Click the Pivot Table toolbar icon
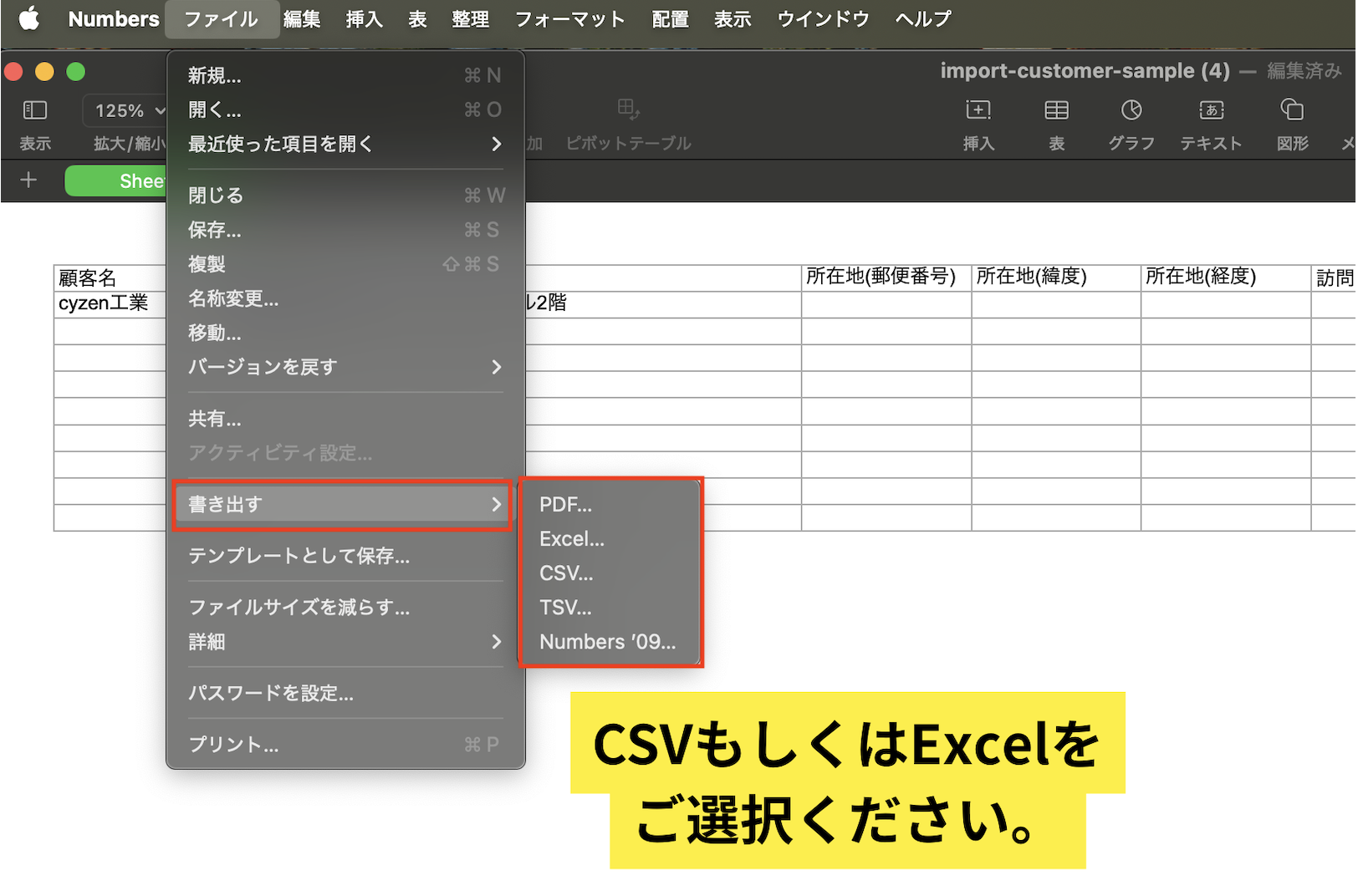The width and height of the screenshot is (1358, 896). 628,109
